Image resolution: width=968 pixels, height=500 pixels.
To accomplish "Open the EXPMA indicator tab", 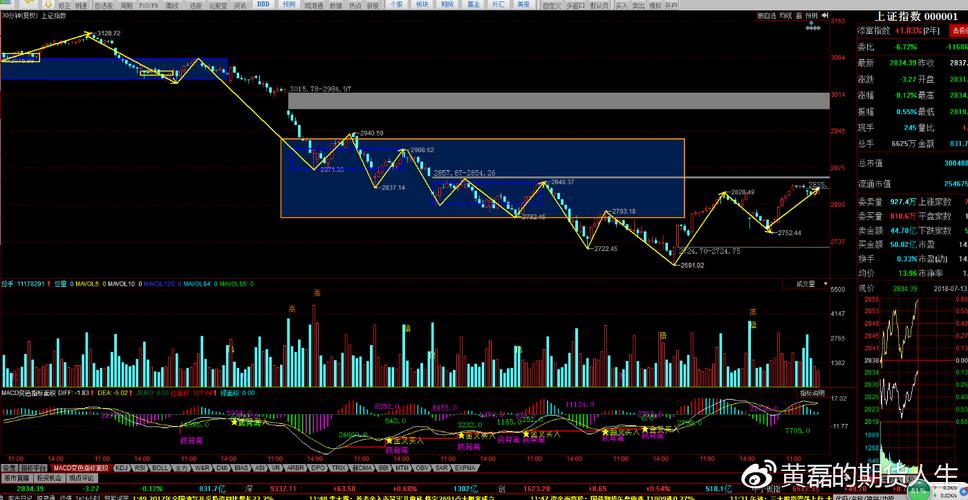I will coord(465,467).
